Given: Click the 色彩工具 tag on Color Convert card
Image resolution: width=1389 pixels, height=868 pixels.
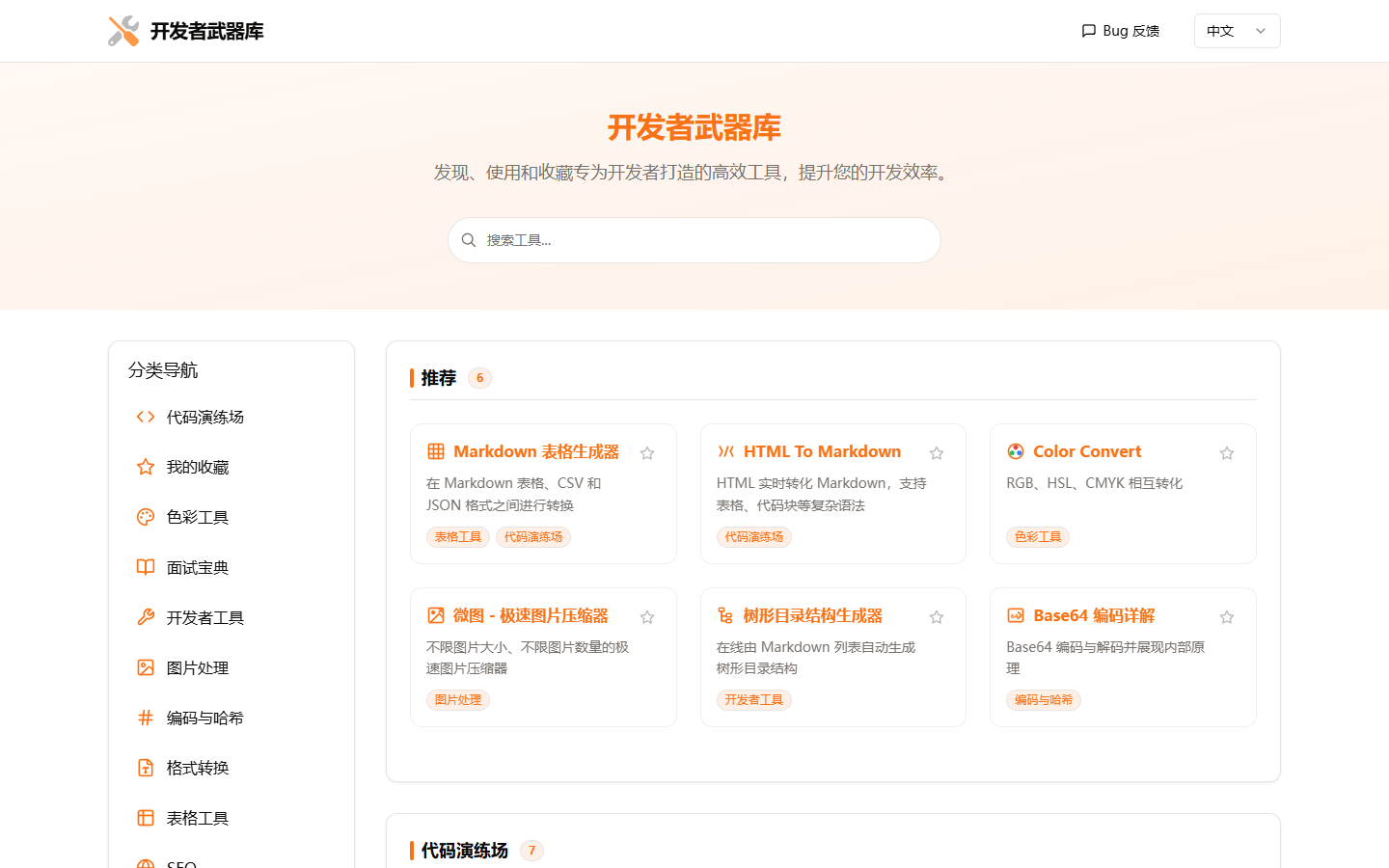Looking at the screenshot, I should pos(1038,537).
